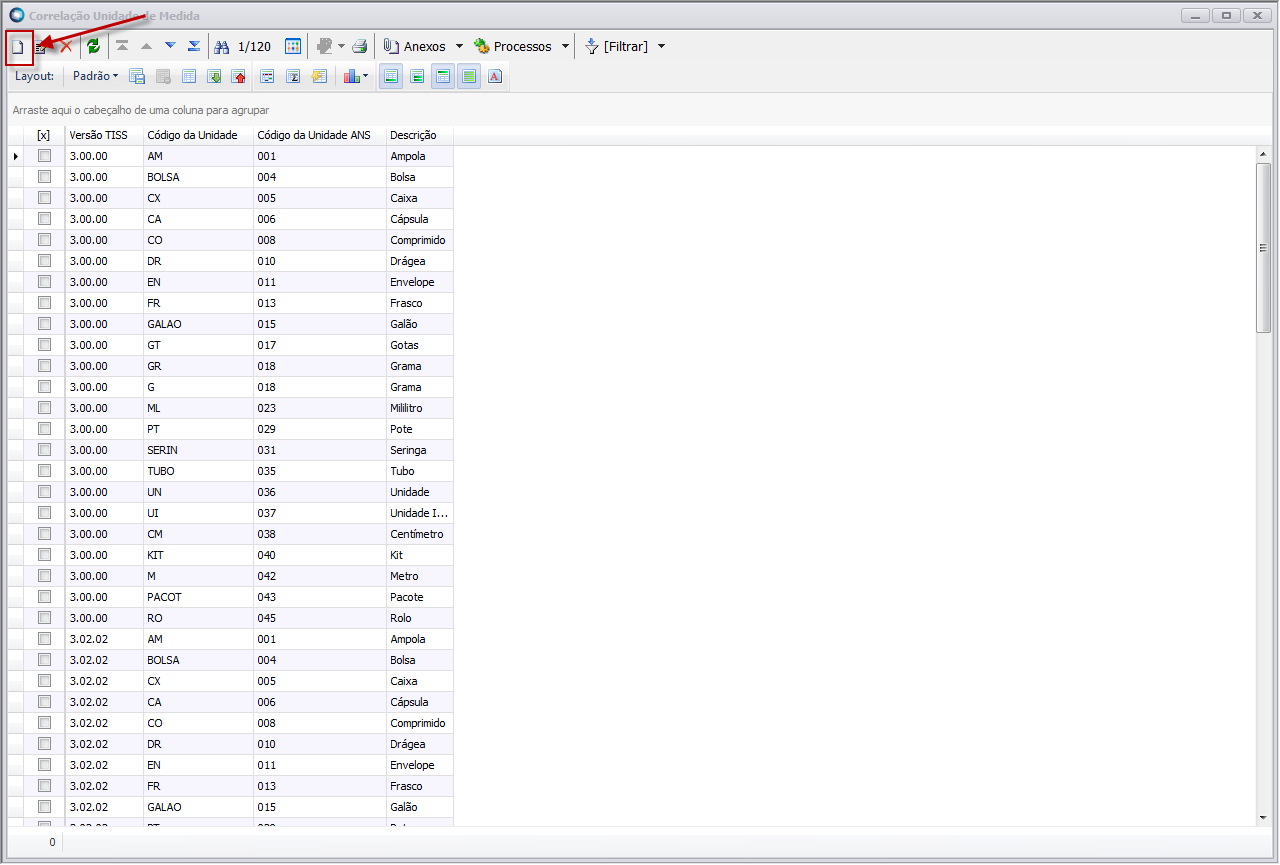This screenshot has height=865, width=1280.
Task: Toggle the solid green grid view button
Action: 469,76
